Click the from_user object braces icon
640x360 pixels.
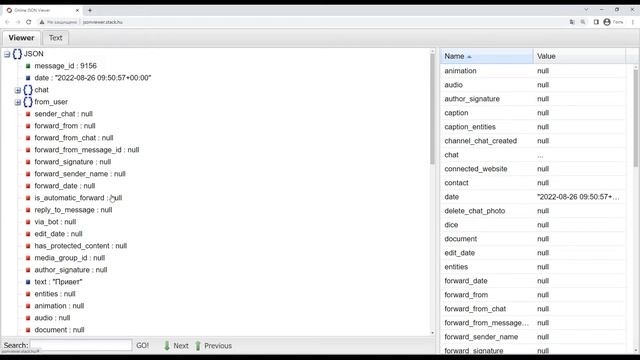(28, 102)
